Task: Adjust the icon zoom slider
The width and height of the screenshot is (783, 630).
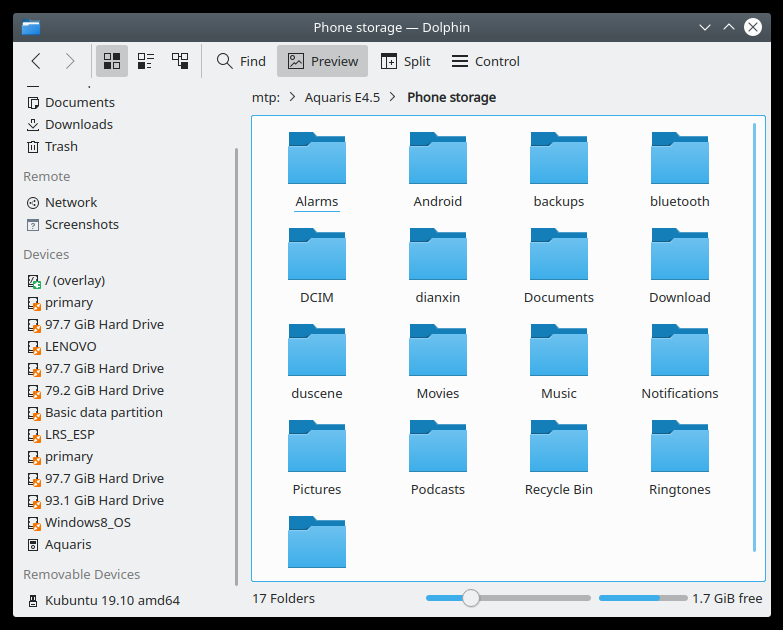Action: pyautogui.click(x=471, y=598)
